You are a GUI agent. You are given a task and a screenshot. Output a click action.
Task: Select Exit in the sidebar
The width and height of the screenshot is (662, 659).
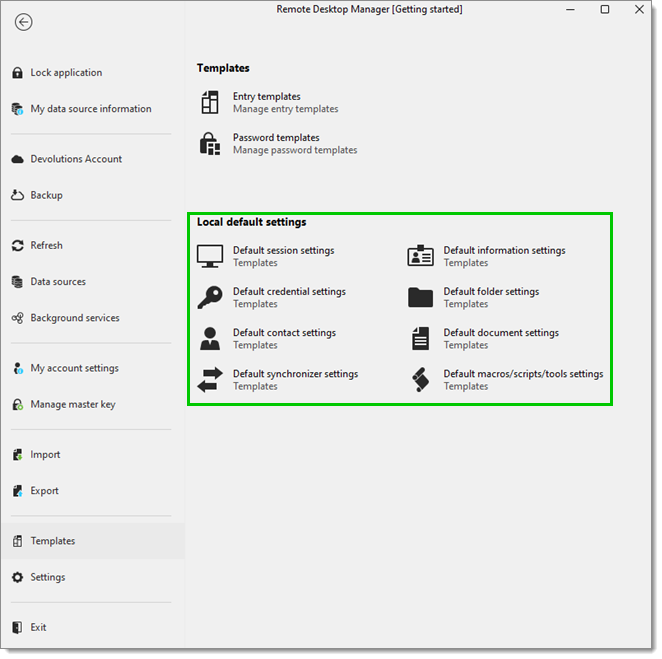click(92, 627)
